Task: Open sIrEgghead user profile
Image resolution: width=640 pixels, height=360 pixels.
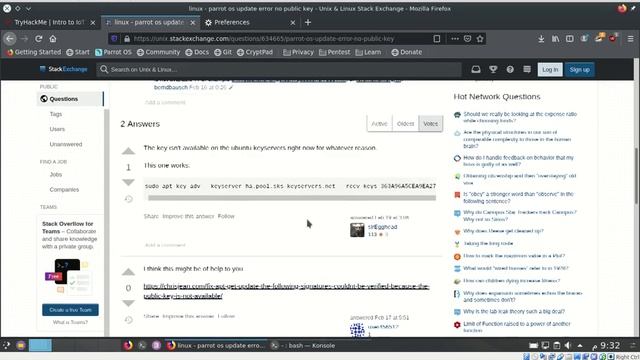Action: click(382, 227)
